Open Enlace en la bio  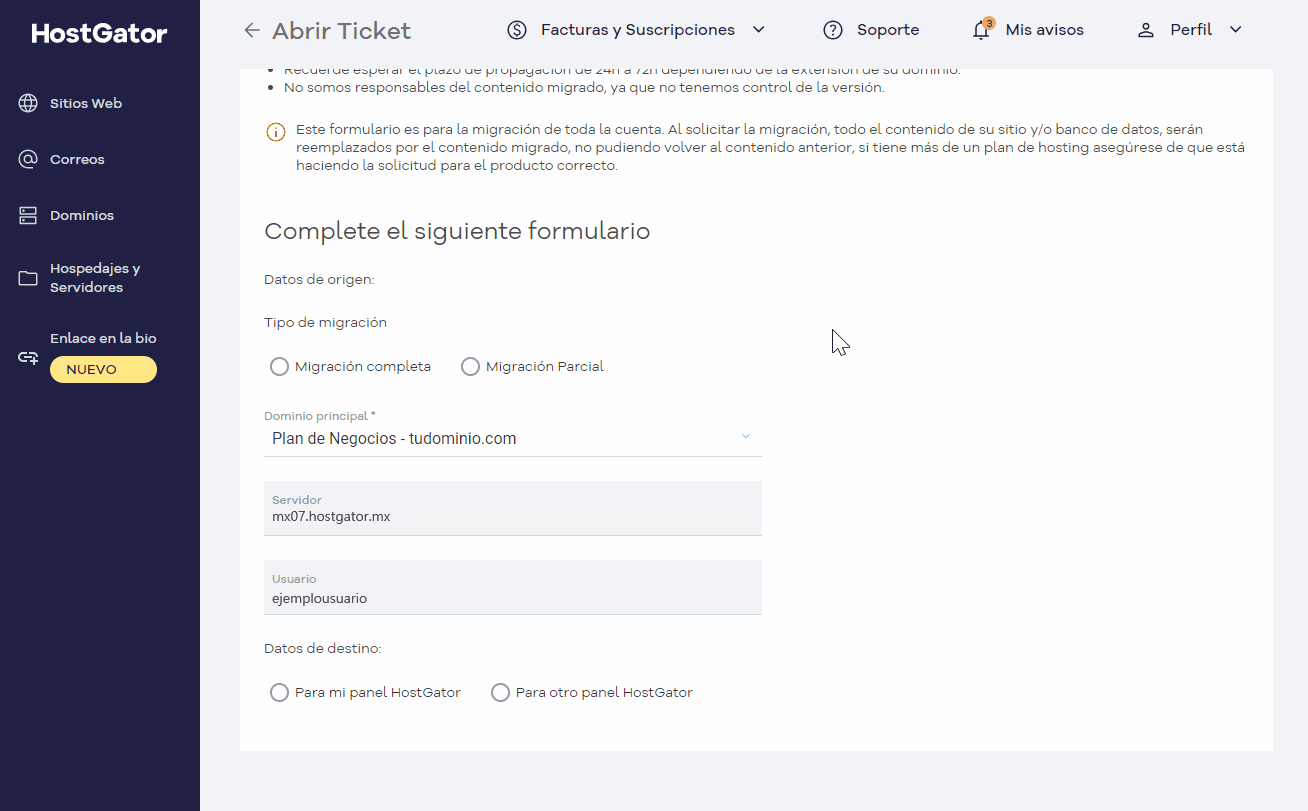(103, 338)
